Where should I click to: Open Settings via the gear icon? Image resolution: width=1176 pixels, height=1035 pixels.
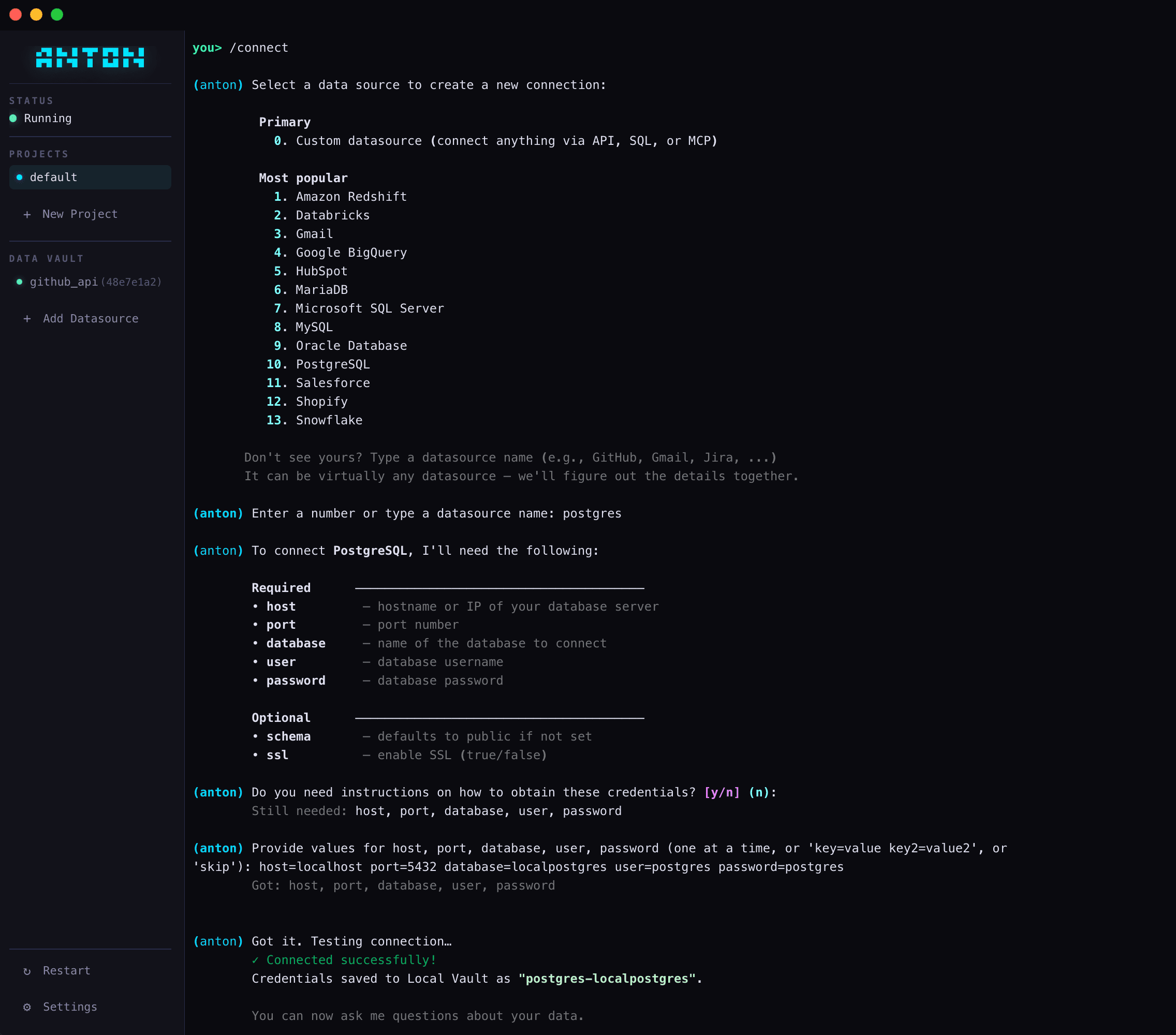[27, 1007]
